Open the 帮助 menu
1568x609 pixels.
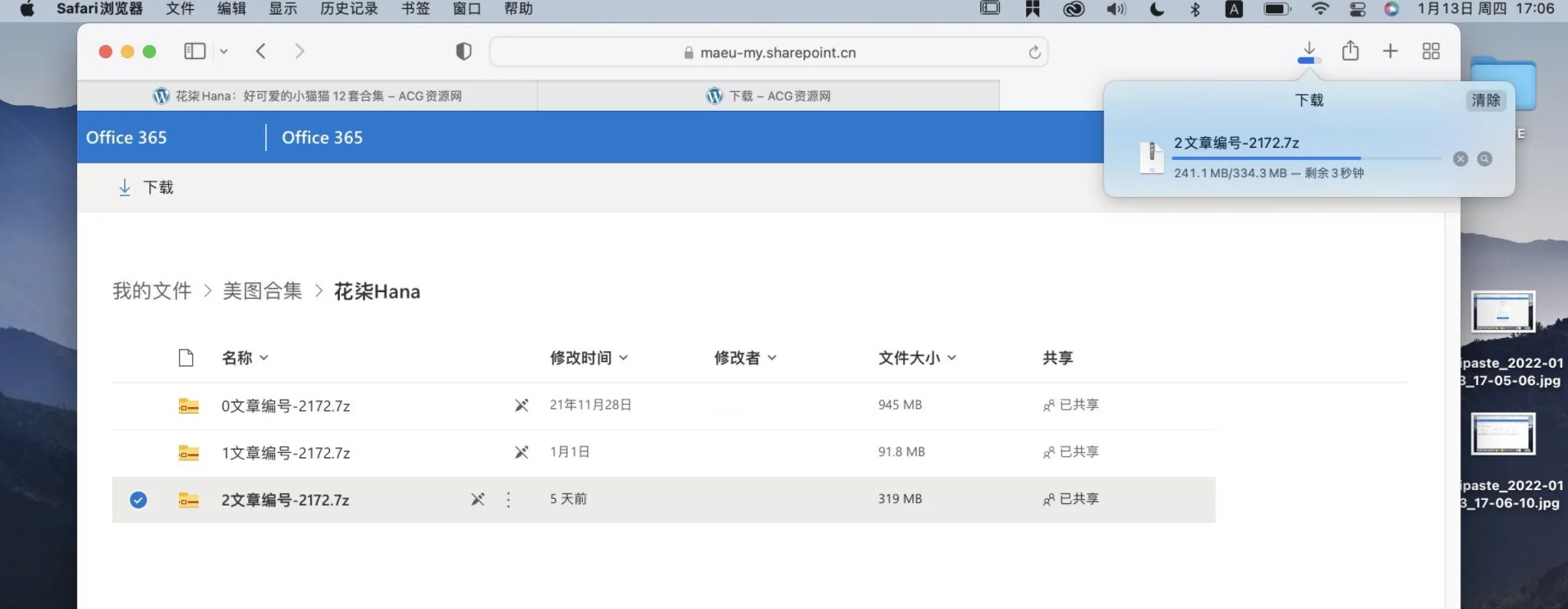(519, 9)
